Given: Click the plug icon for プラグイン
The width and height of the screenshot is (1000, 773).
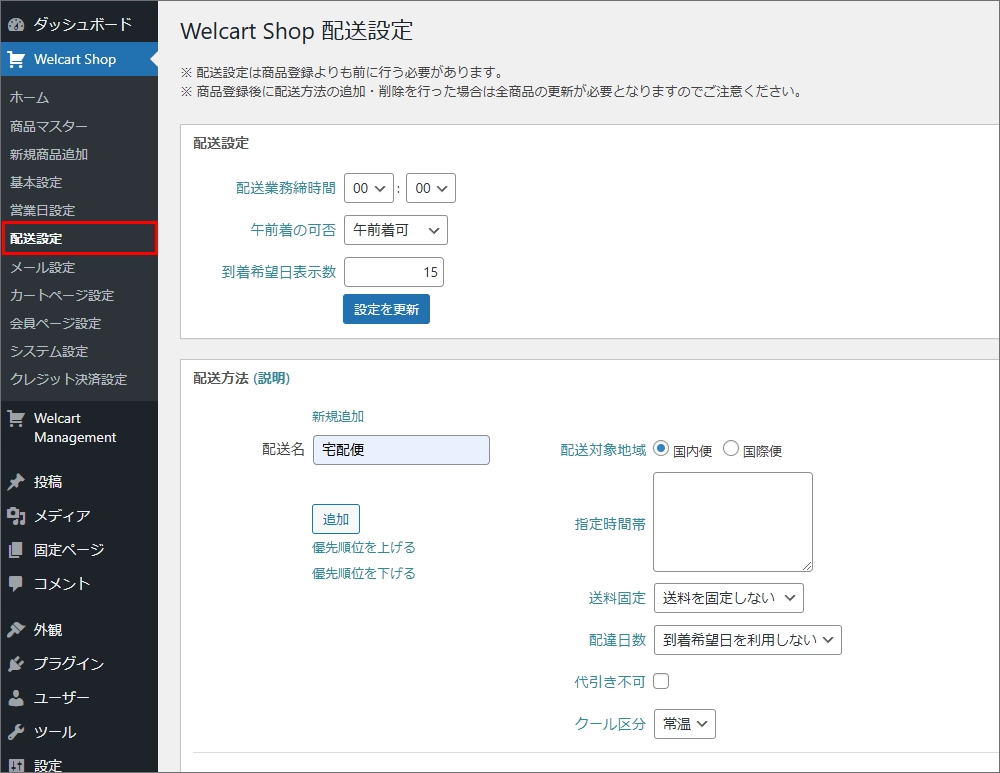Looking at the screenshot, I should [16, 664].
